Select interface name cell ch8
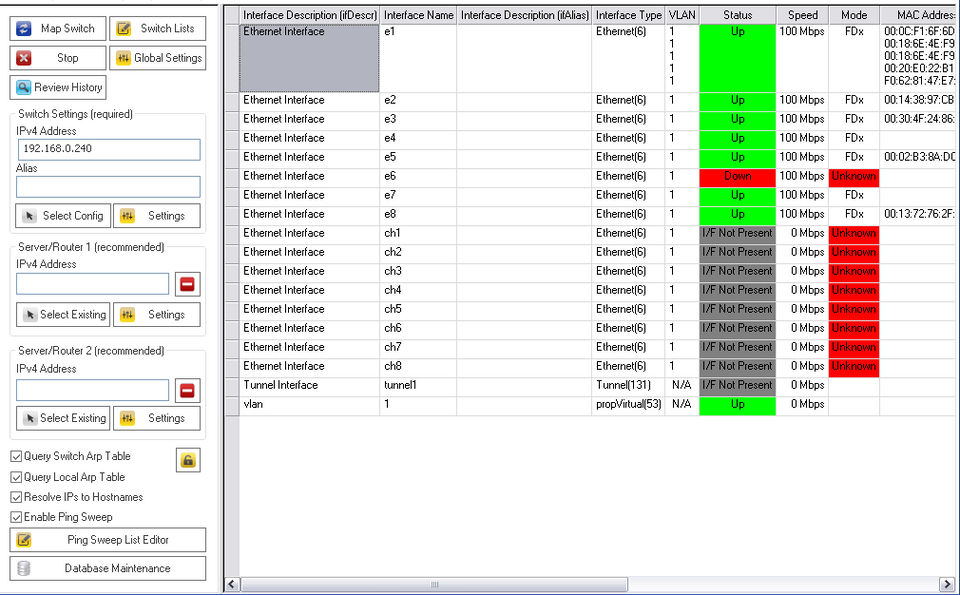 [x=418, y=366]
